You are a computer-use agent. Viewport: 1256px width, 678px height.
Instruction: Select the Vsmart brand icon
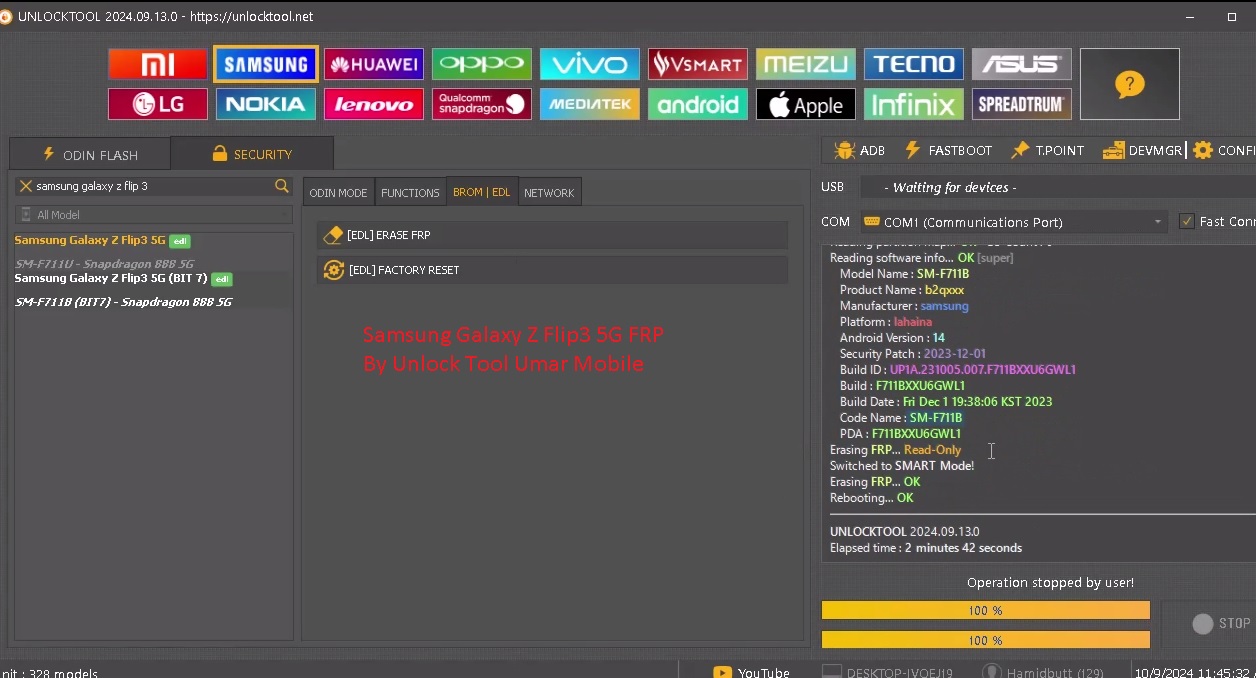click(x=698, y=64)
